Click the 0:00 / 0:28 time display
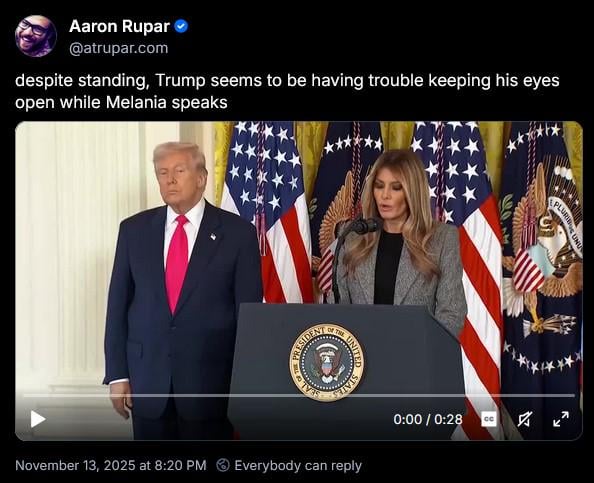The height and width of the screenshot is (483, 594). 428,419
